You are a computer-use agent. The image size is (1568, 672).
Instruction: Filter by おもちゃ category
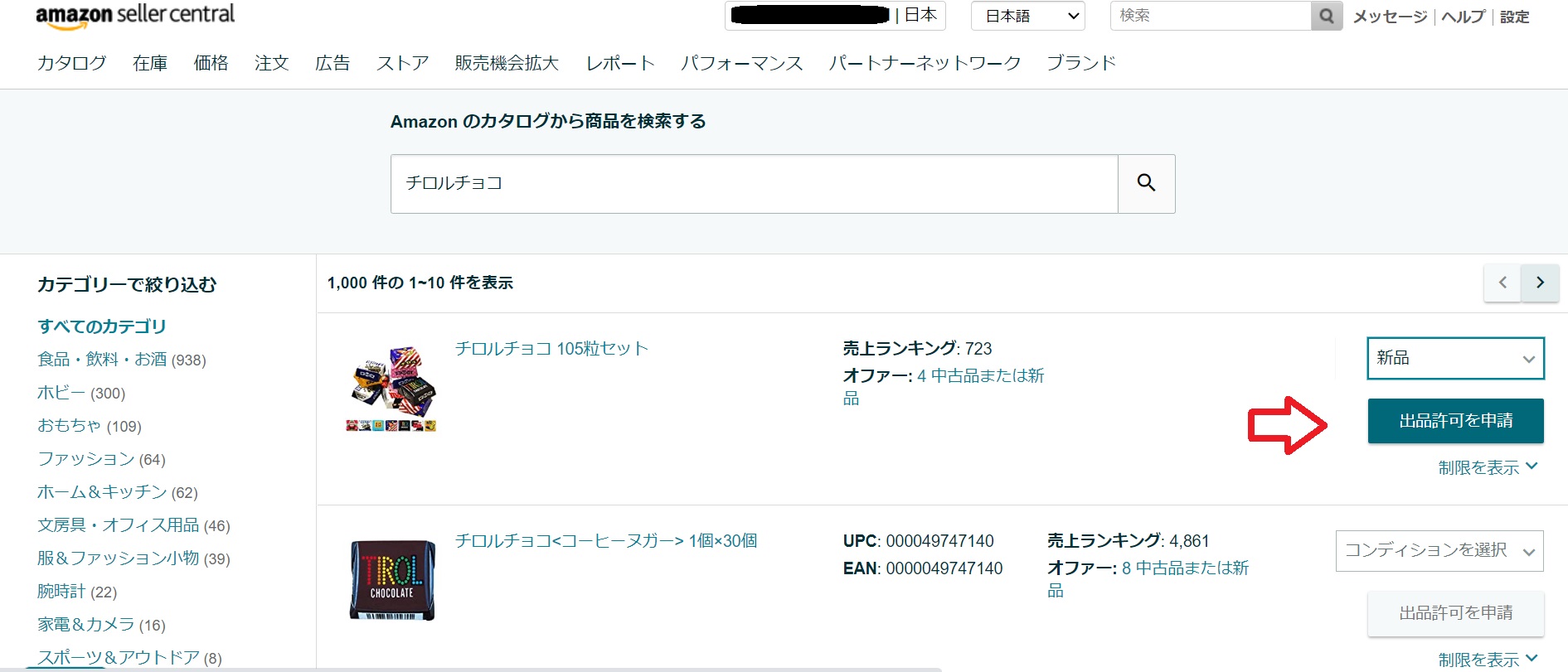tap(90, 426)
